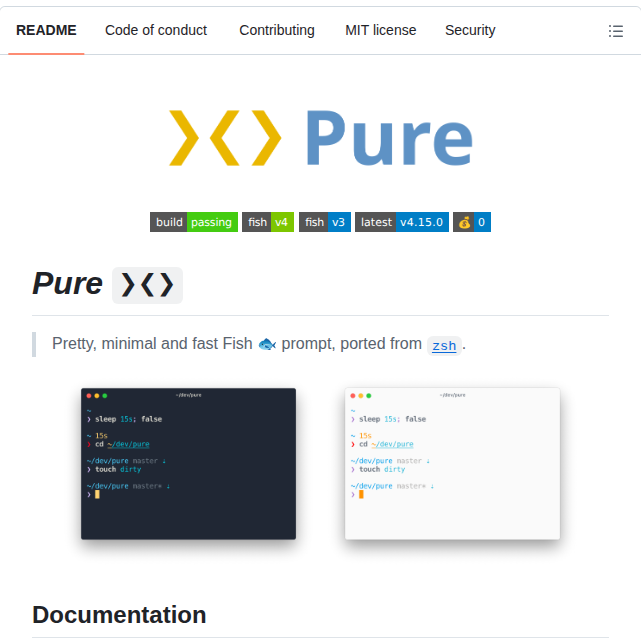This screenshot has height=641, width=641.
Task: Follow the zsh link in description
Action: 444,345
